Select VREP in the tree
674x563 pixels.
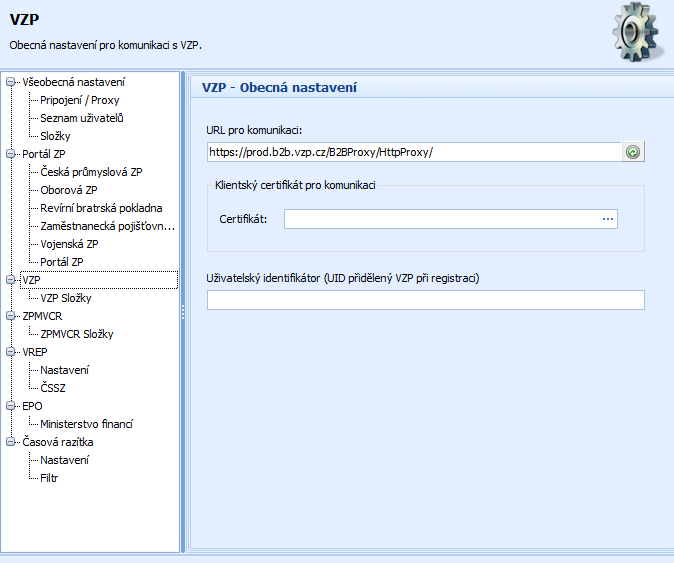(x=35, y=352)
